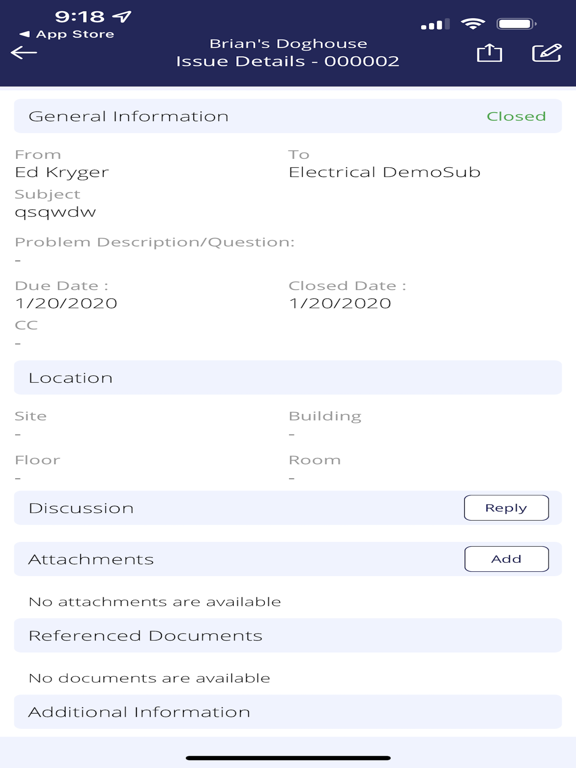
Task: Tap the back arrow icon
Action: pos(24,52)
